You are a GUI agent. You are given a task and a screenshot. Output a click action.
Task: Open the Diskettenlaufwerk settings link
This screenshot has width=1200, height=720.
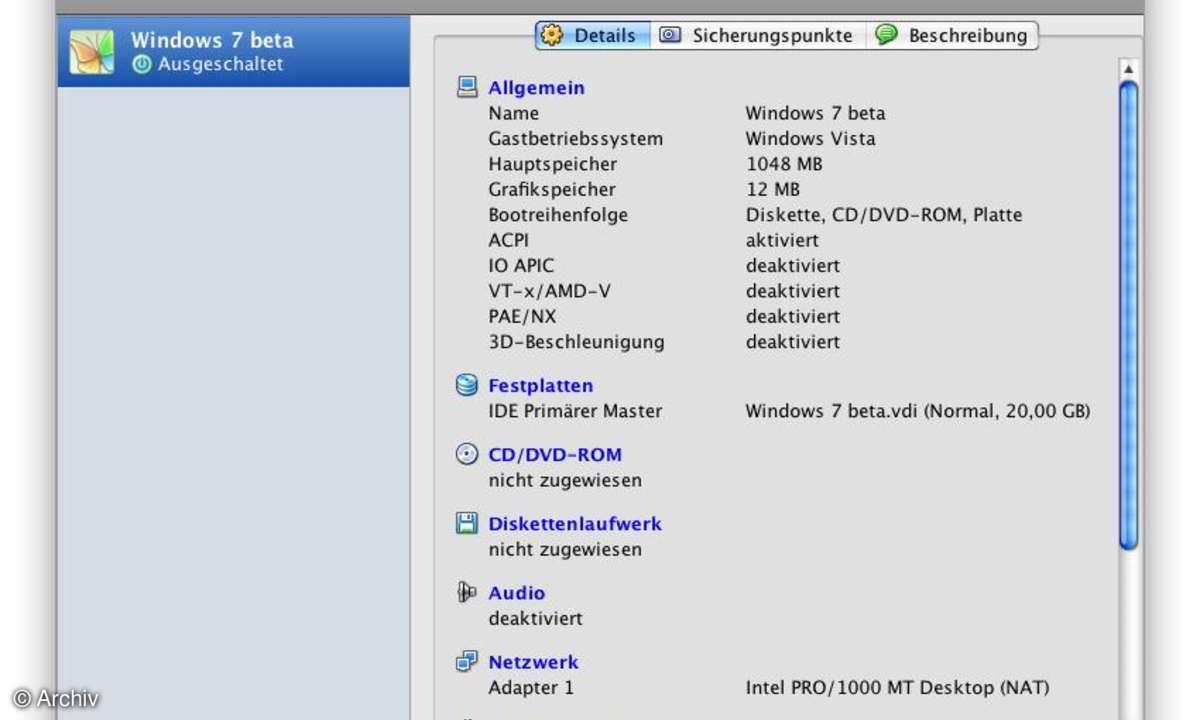575,524
